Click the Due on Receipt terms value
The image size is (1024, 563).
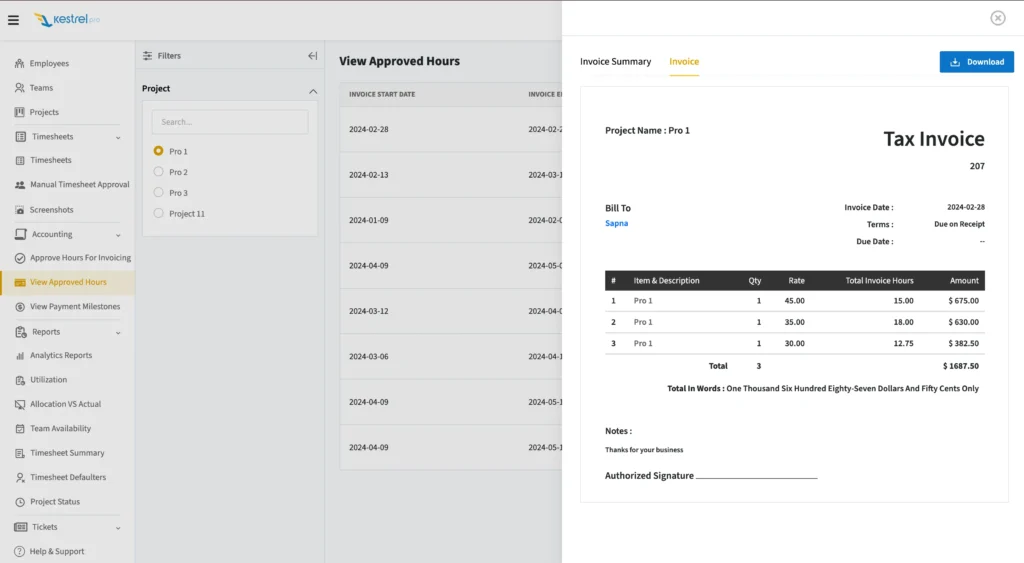(x=959, y=224)
